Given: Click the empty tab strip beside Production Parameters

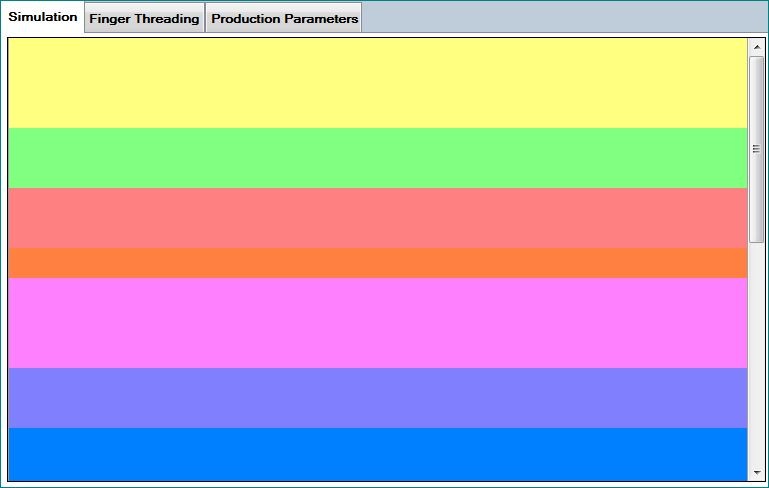Looking at the screenshot, I should [x=560, y=18].
